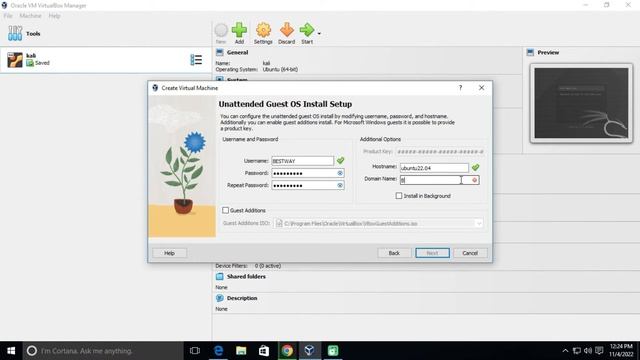Click the dialog question mark help icon
Viewport: 640px width, 360px height.
(460, 88)
